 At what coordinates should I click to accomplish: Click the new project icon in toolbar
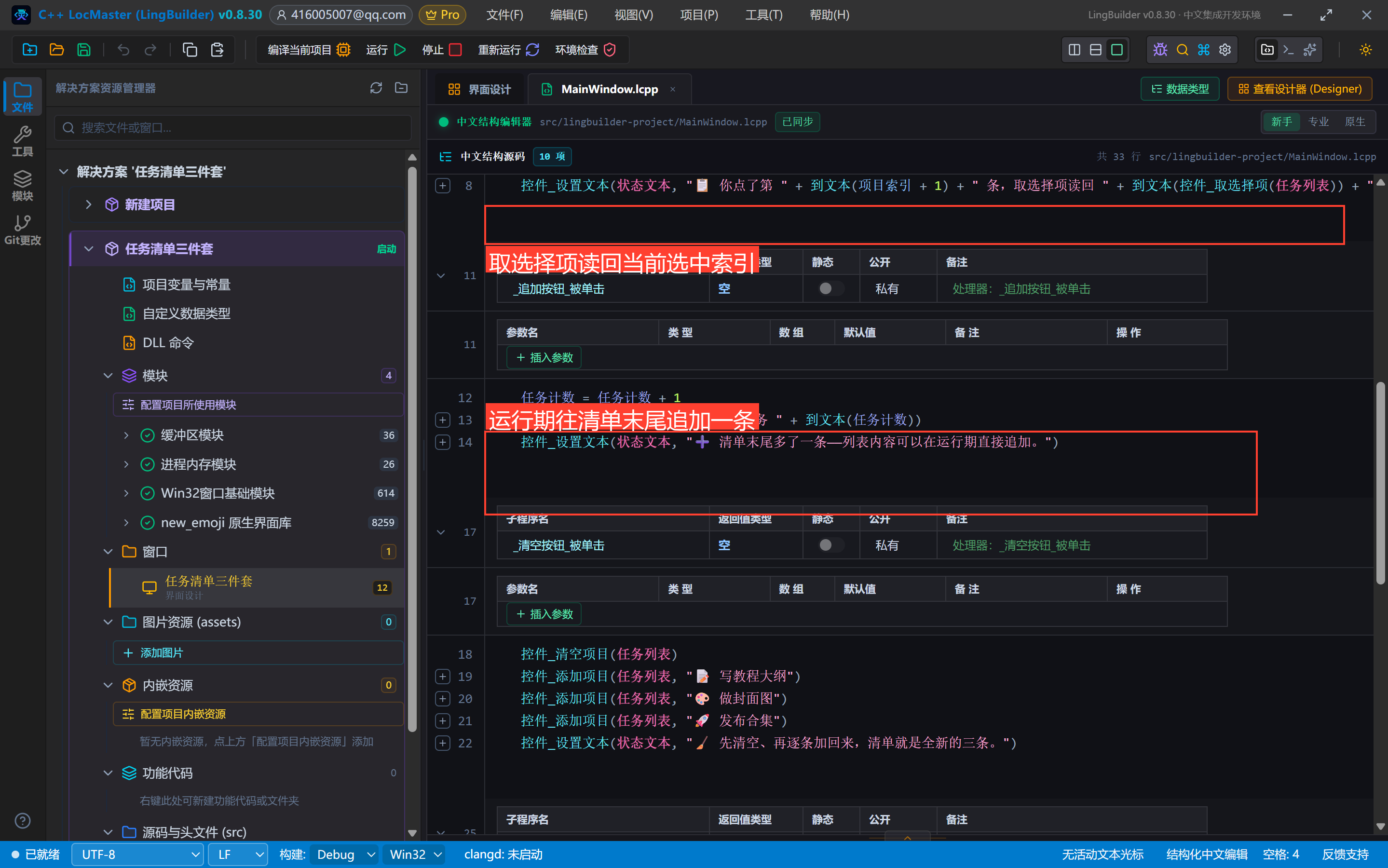click(x=29, y=50)
